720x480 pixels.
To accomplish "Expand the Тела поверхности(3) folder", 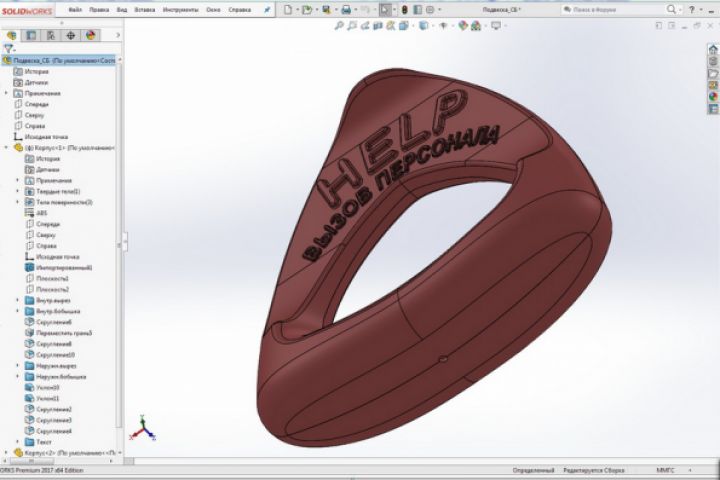I will (17, 202).
